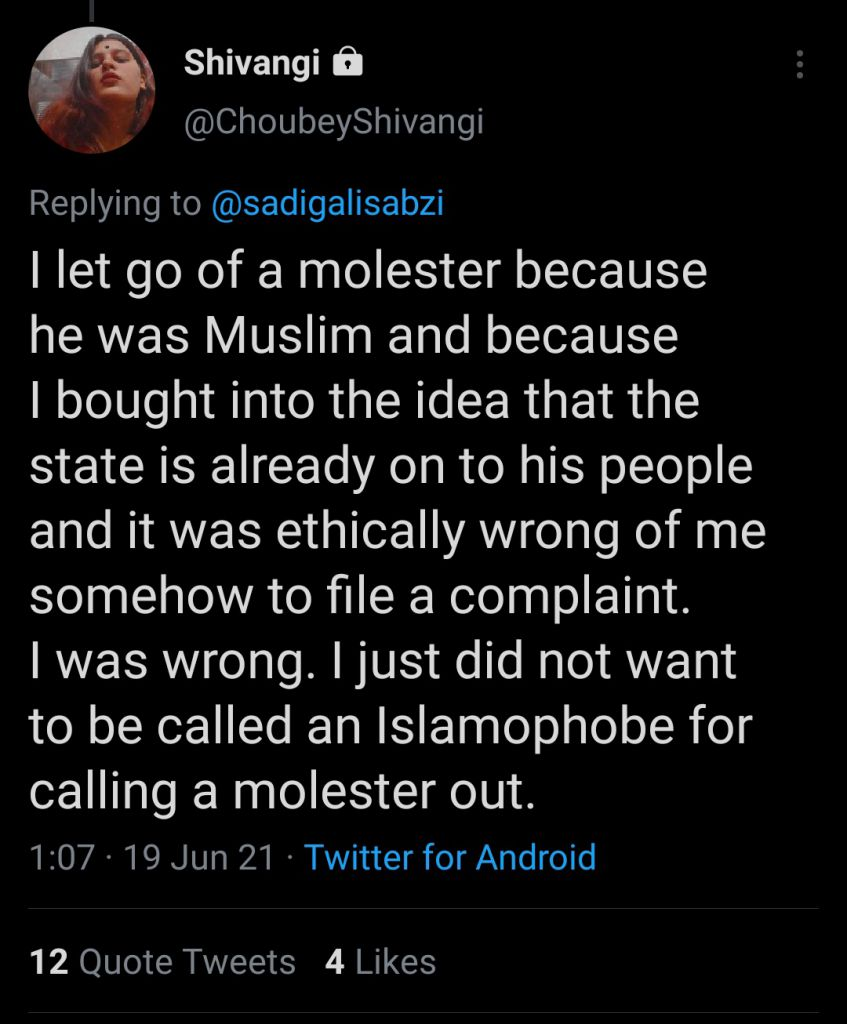The height and width of the screenshot is (1024, 847).
Task: Click the final line 'calling a molester out.'
Action: 282,792
